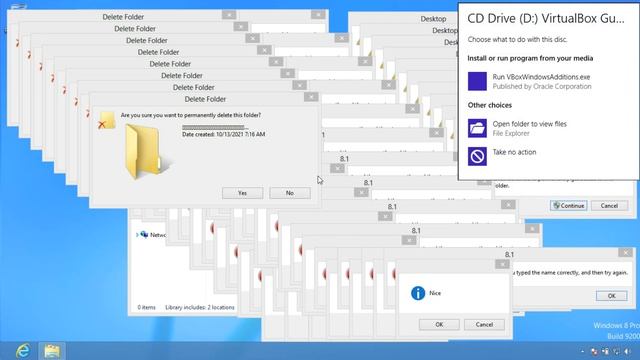This screenshot has height=360, width=640.
Task: Click the 'Choose what to do with this disc.' text
Action: (517, 40)
